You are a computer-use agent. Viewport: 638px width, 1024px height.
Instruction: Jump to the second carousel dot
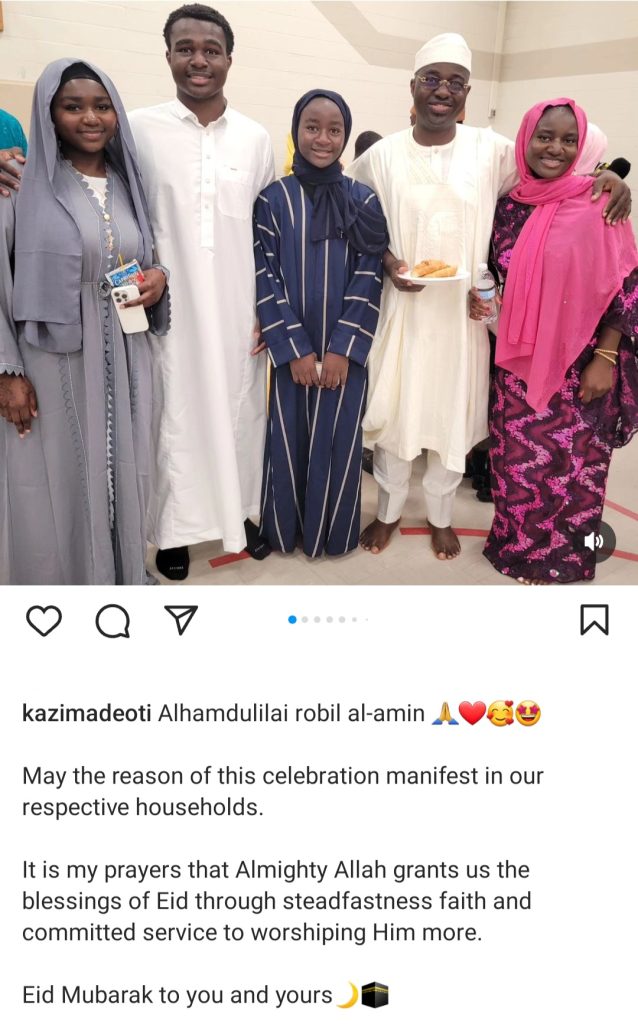[305, 619]
